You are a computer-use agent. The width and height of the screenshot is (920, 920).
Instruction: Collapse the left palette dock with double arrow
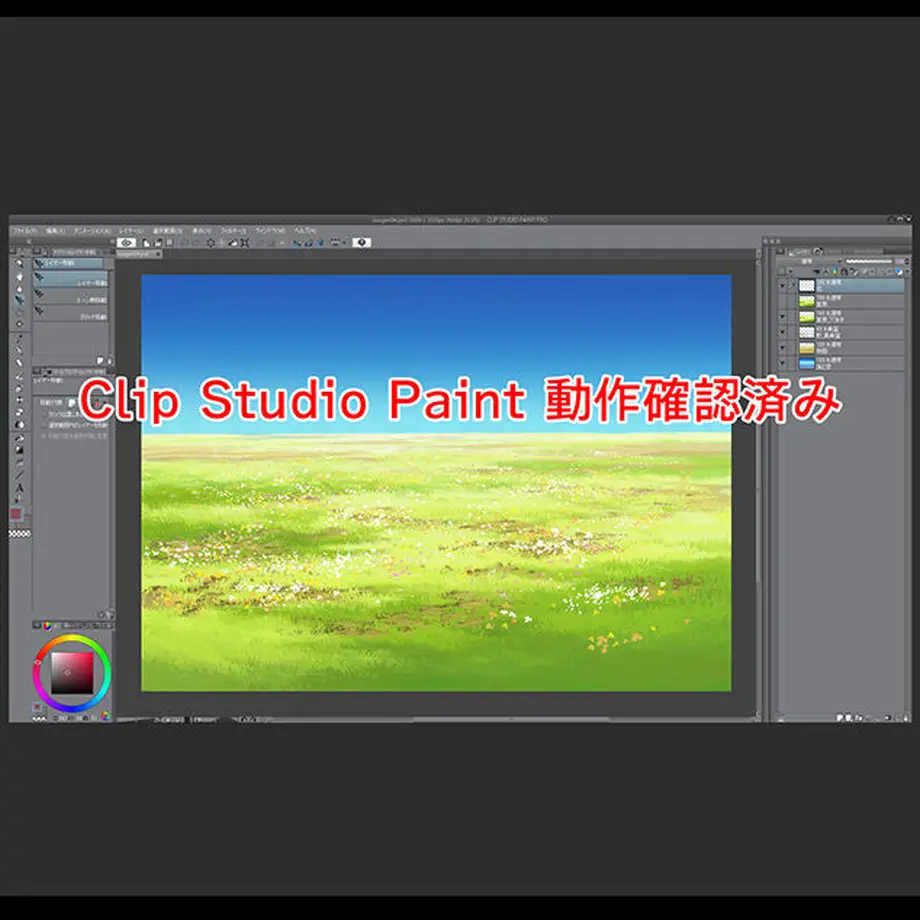click(x=28, y=241)
